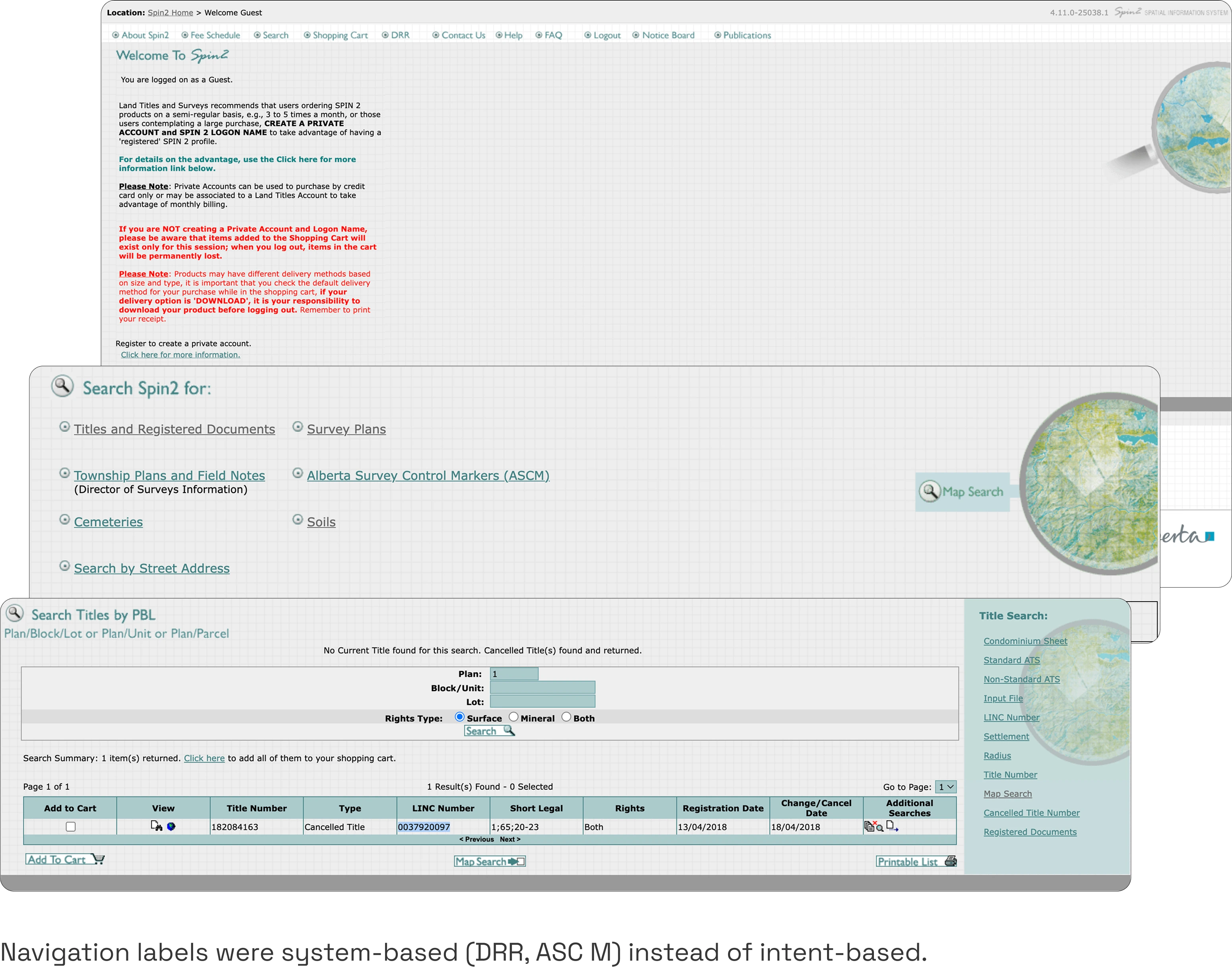The height and width of the screenshot is (967, 1232).
Task: Check the Add to Cart checkbox
Action: pyautogui.click(x=71, y=827)
